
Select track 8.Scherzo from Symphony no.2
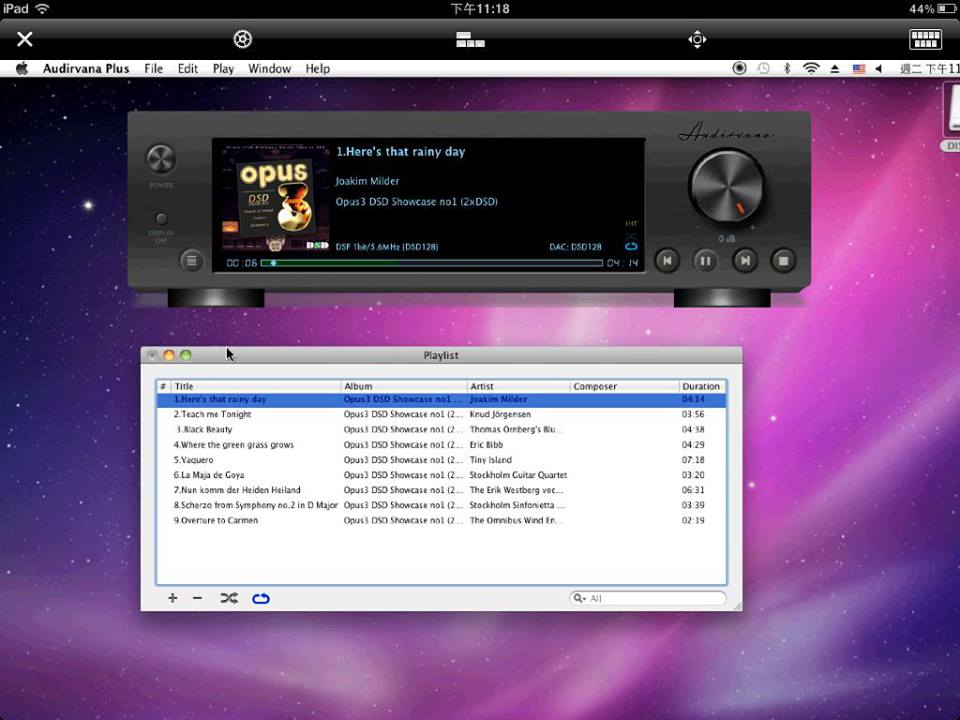441,505
